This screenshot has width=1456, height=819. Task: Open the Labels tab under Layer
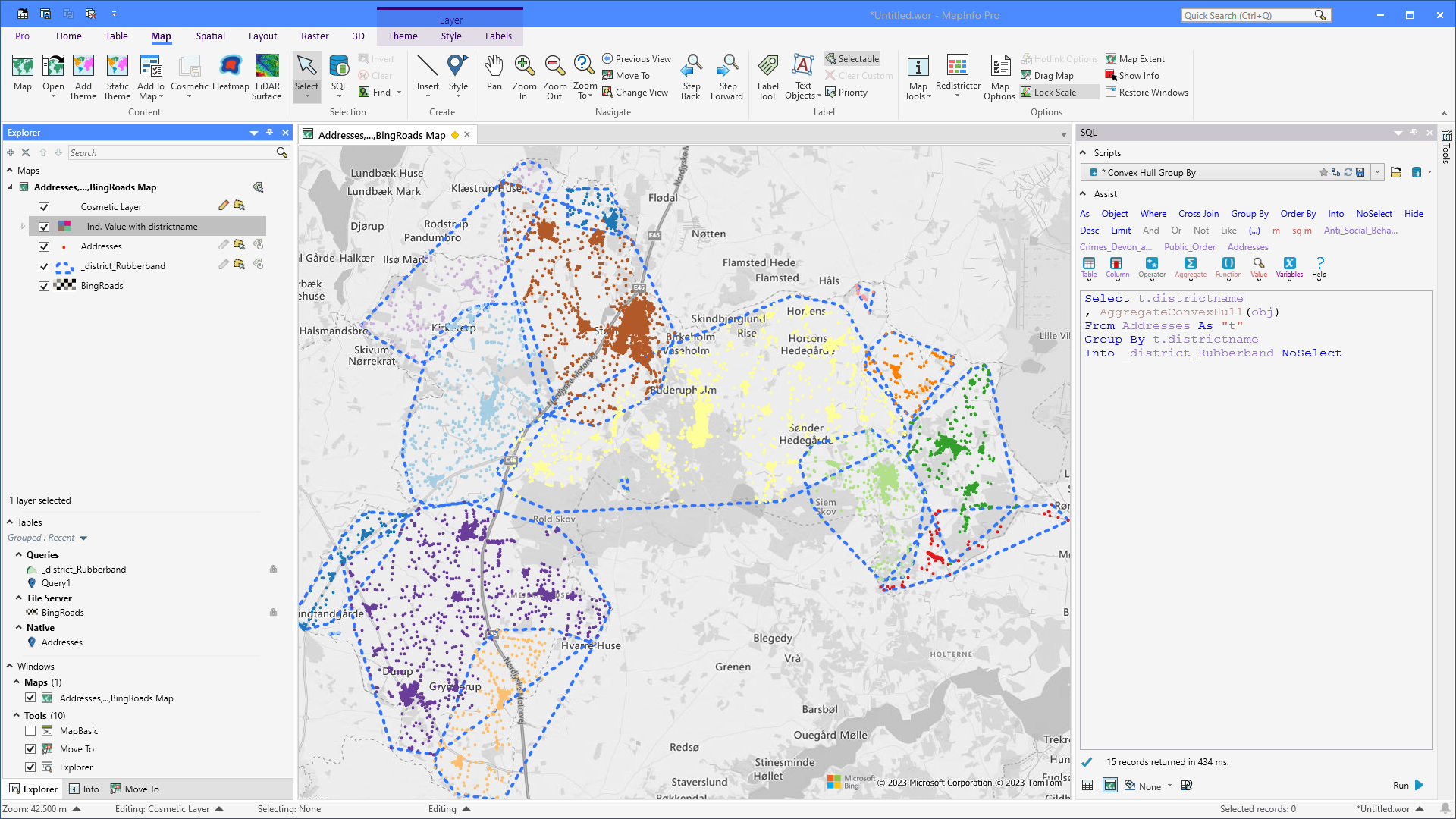[498, 36]
